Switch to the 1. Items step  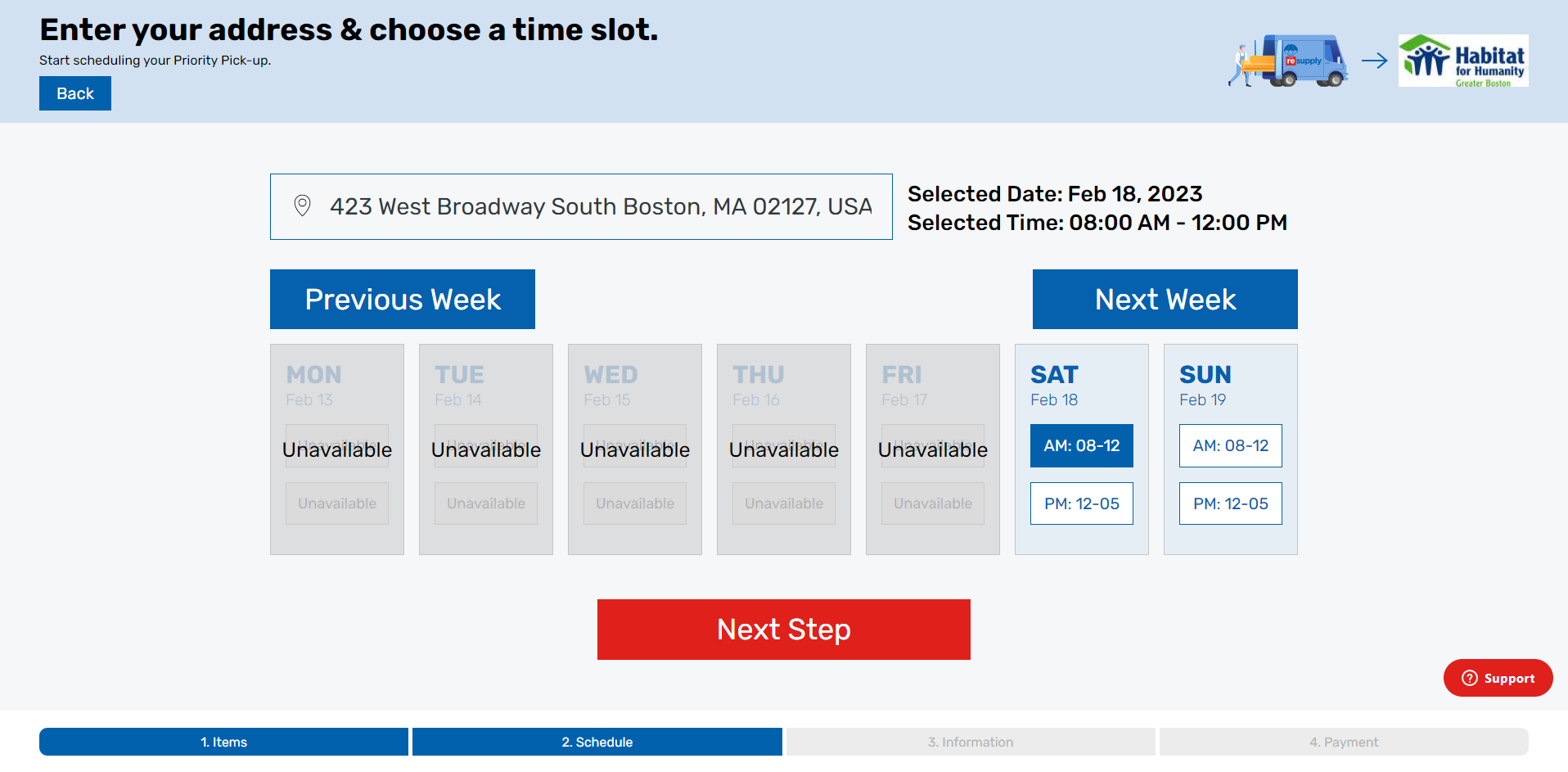tap(223, 742)
